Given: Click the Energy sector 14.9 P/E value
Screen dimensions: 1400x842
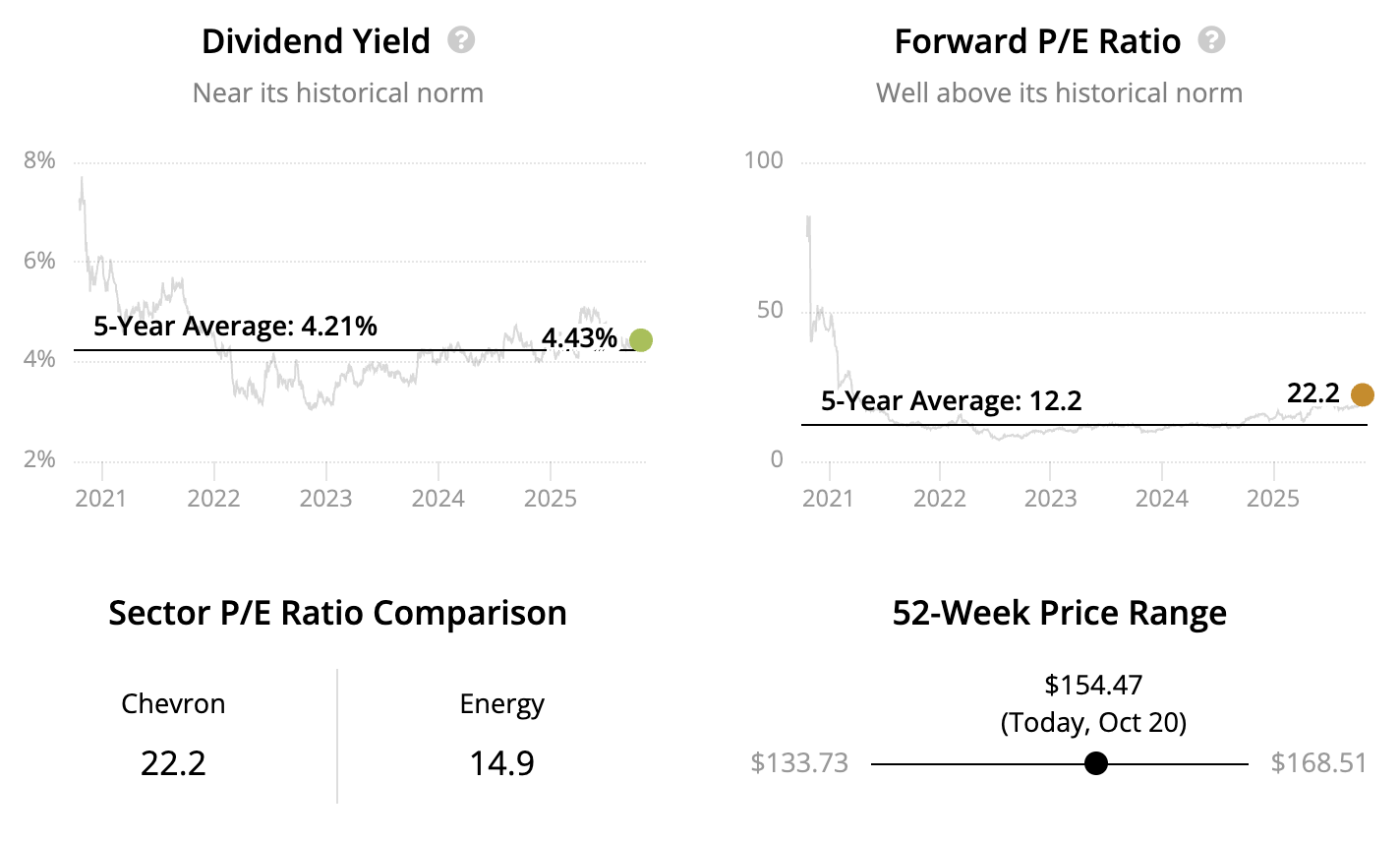Looking at the screenshot, I should click(501, 763).
